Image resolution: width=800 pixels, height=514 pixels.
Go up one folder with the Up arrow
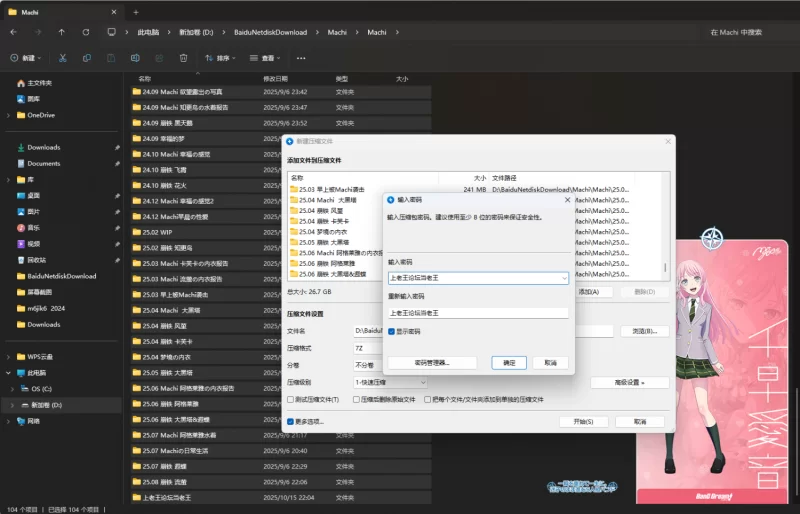[62, 32]
